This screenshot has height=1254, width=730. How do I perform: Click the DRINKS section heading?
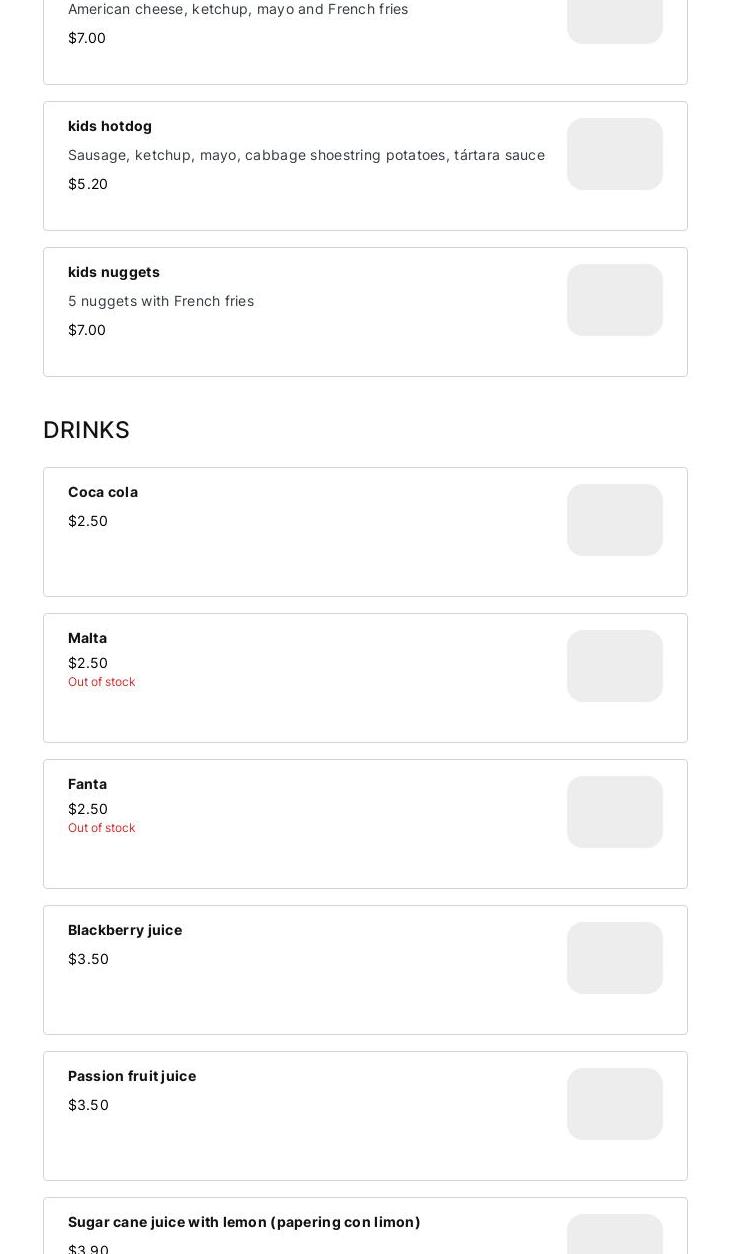click(86, 430)
